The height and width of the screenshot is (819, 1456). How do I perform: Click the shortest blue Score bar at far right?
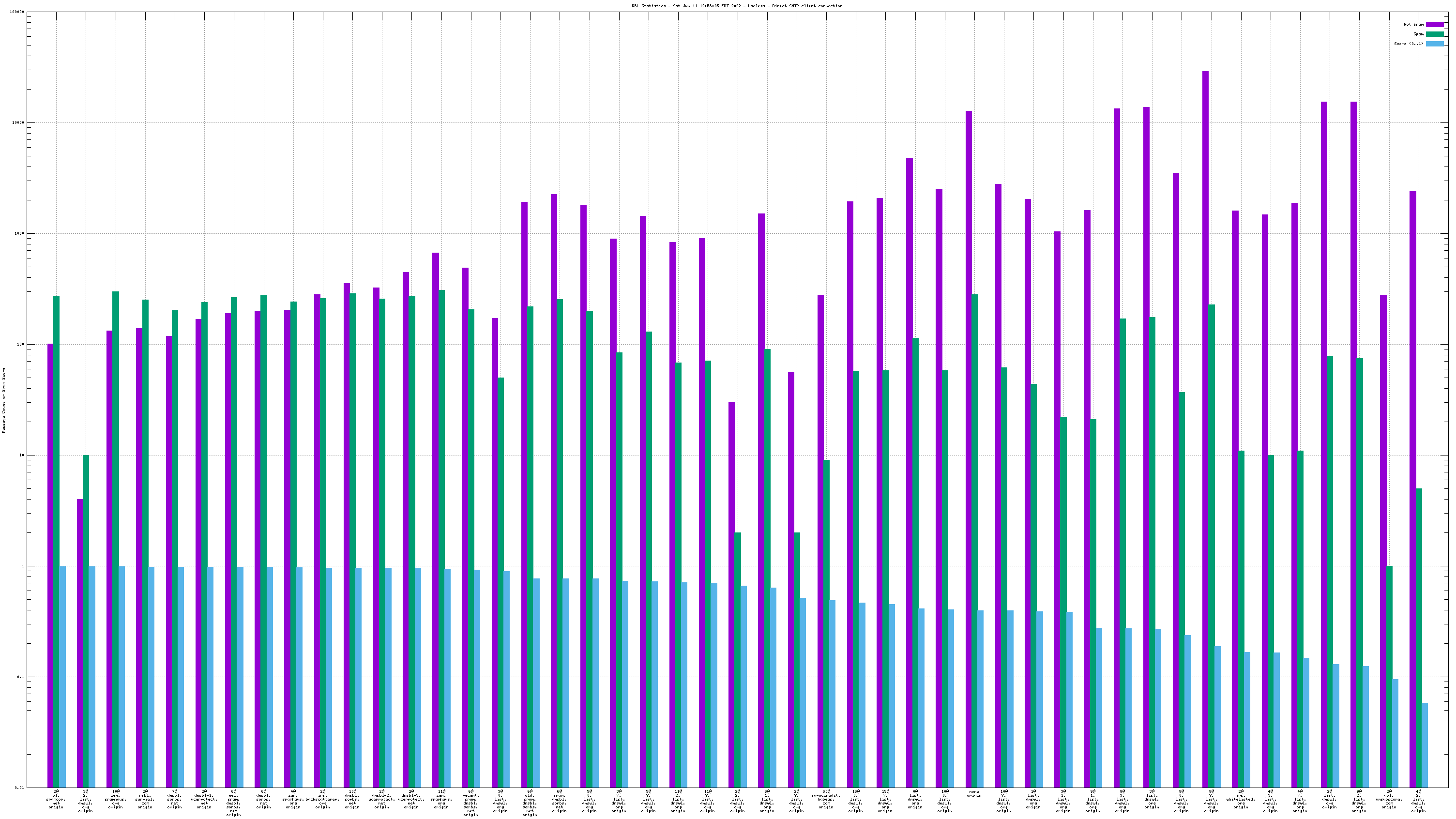[1425, 745]
